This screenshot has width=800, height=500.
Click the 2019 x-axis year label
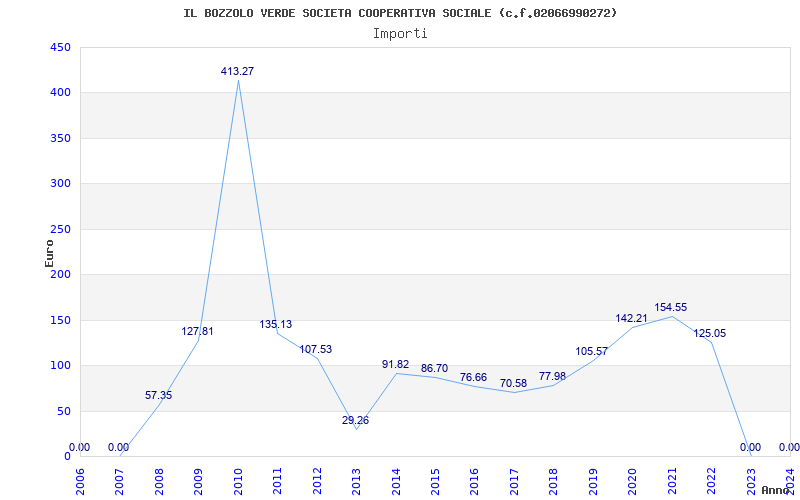593,481
